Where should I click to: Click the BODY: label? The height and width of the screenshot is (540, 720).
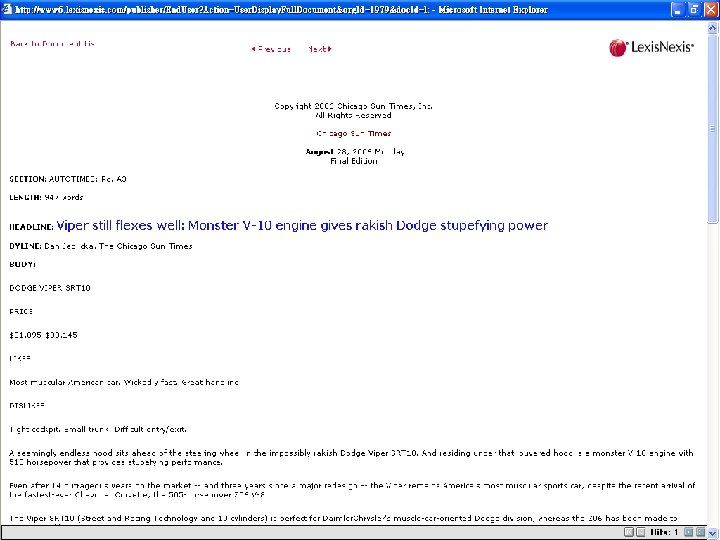tap(22, 264)
